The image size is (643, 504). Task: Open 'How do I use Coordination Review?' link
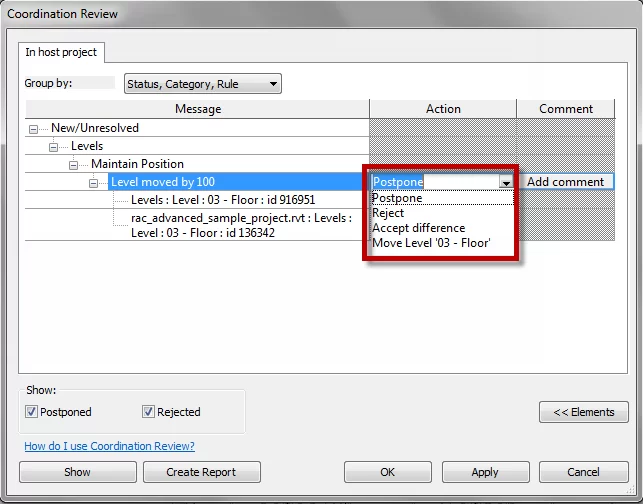click(x=109, y=446)
